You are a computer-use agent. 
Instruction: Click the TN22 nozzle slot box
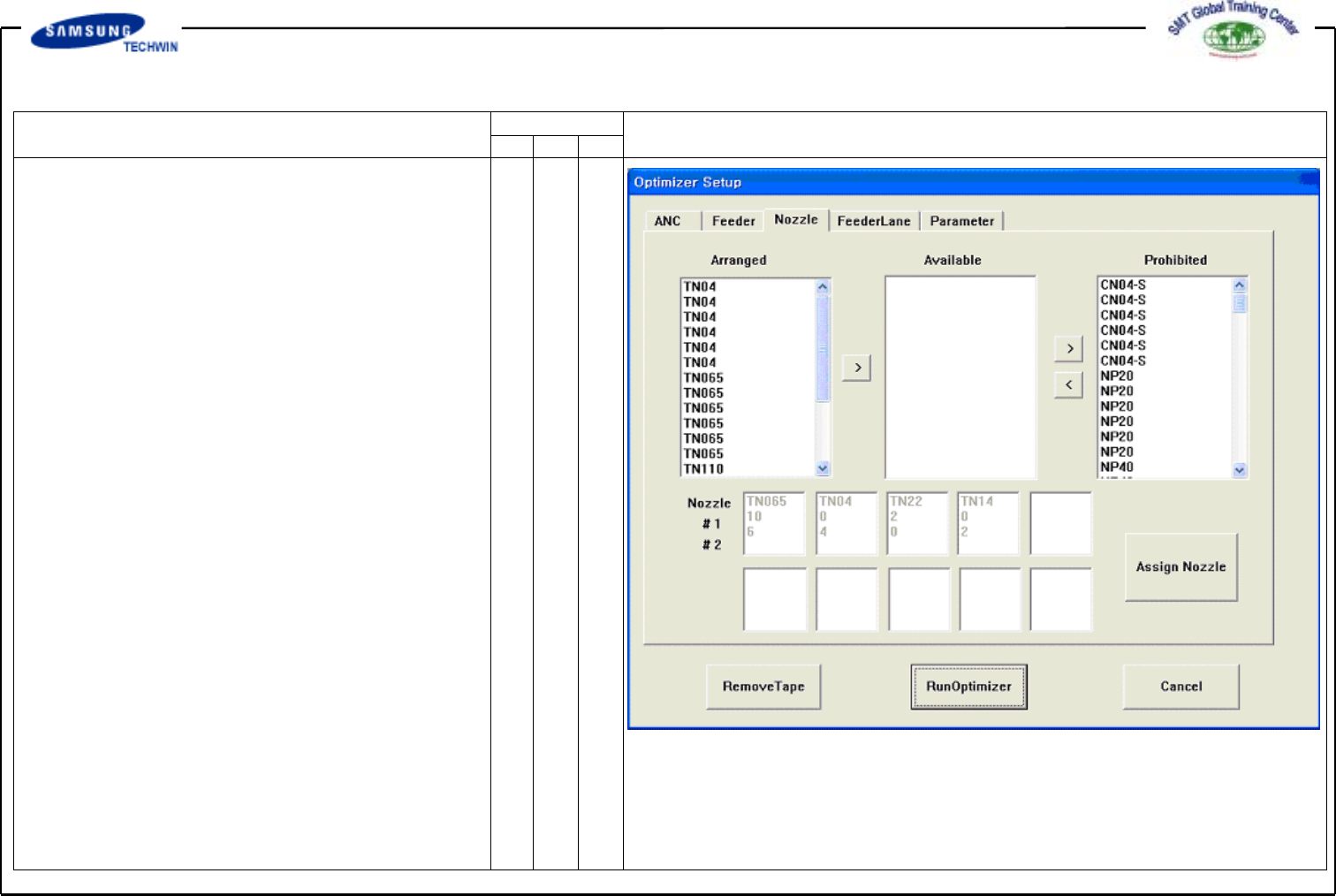[x=918, y=523]
